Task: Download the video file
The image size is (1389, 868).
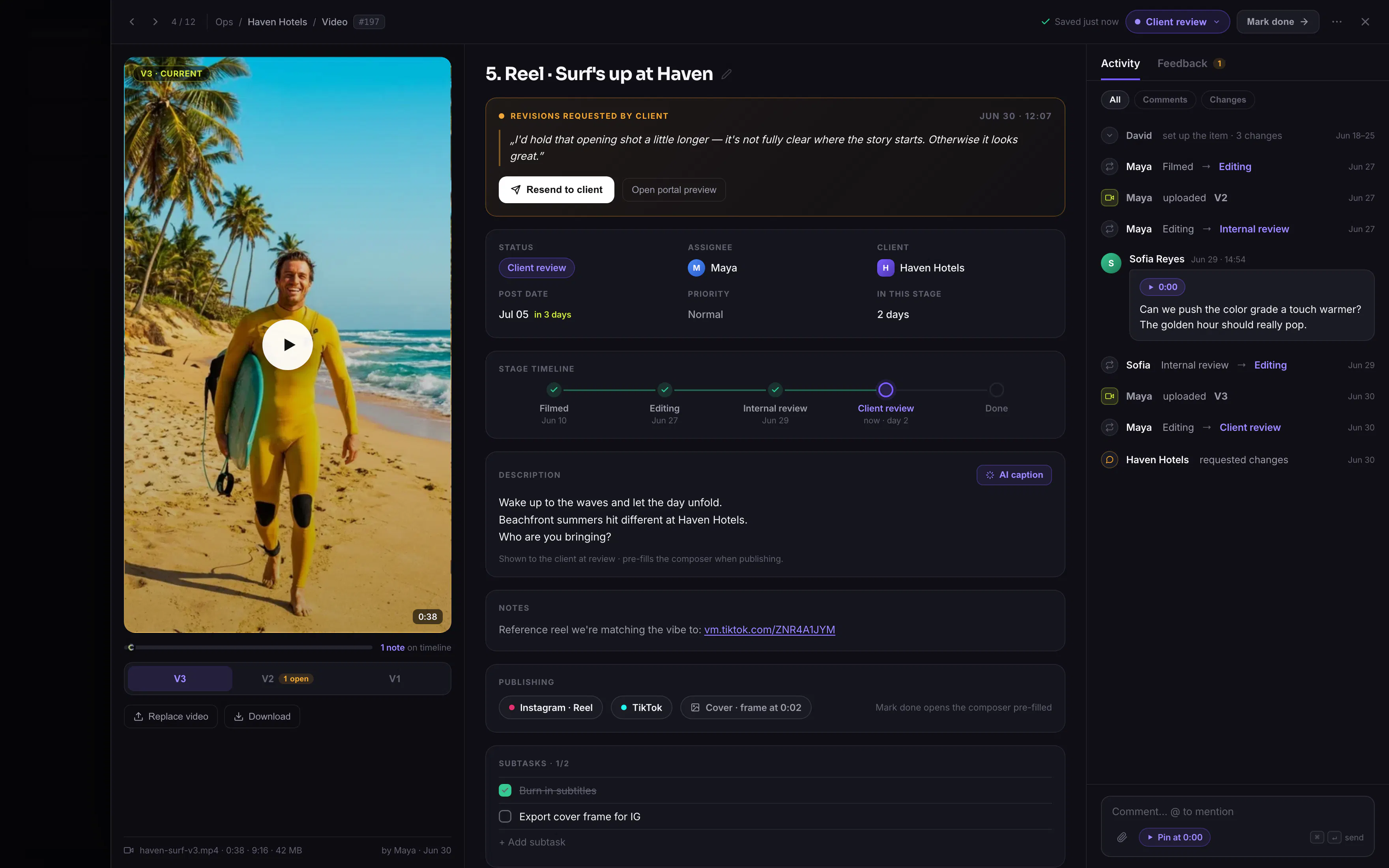Action: click(x=262, y=716)
